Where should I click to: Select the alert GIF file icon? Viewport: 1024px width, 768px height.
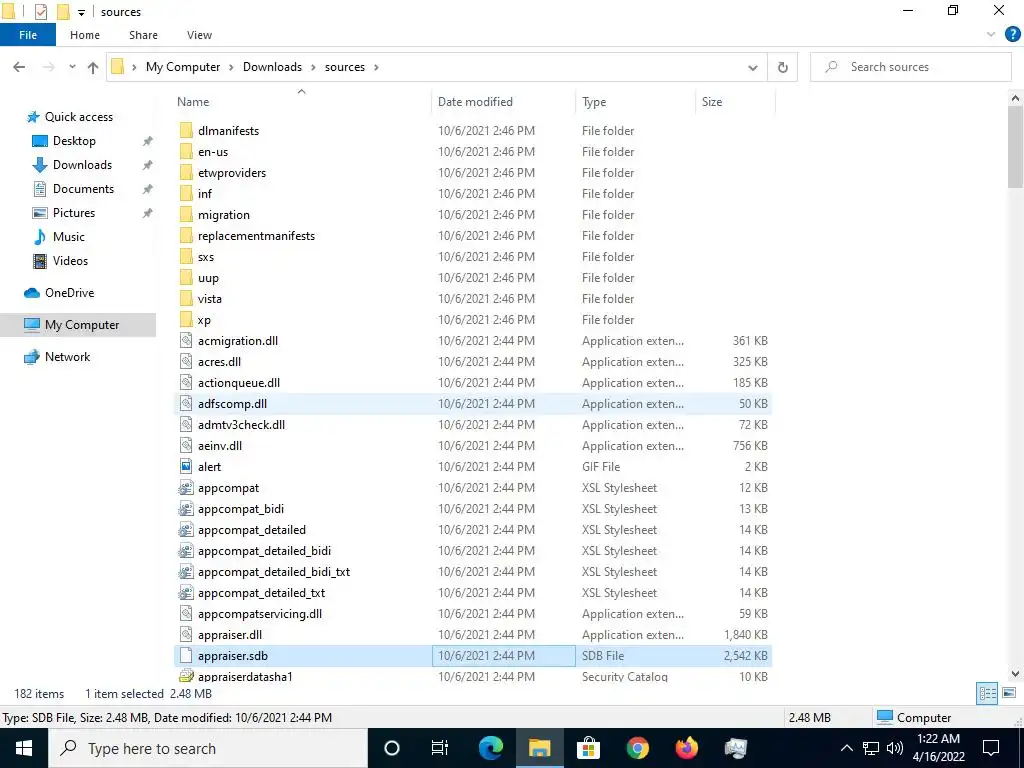coord(186,466)
